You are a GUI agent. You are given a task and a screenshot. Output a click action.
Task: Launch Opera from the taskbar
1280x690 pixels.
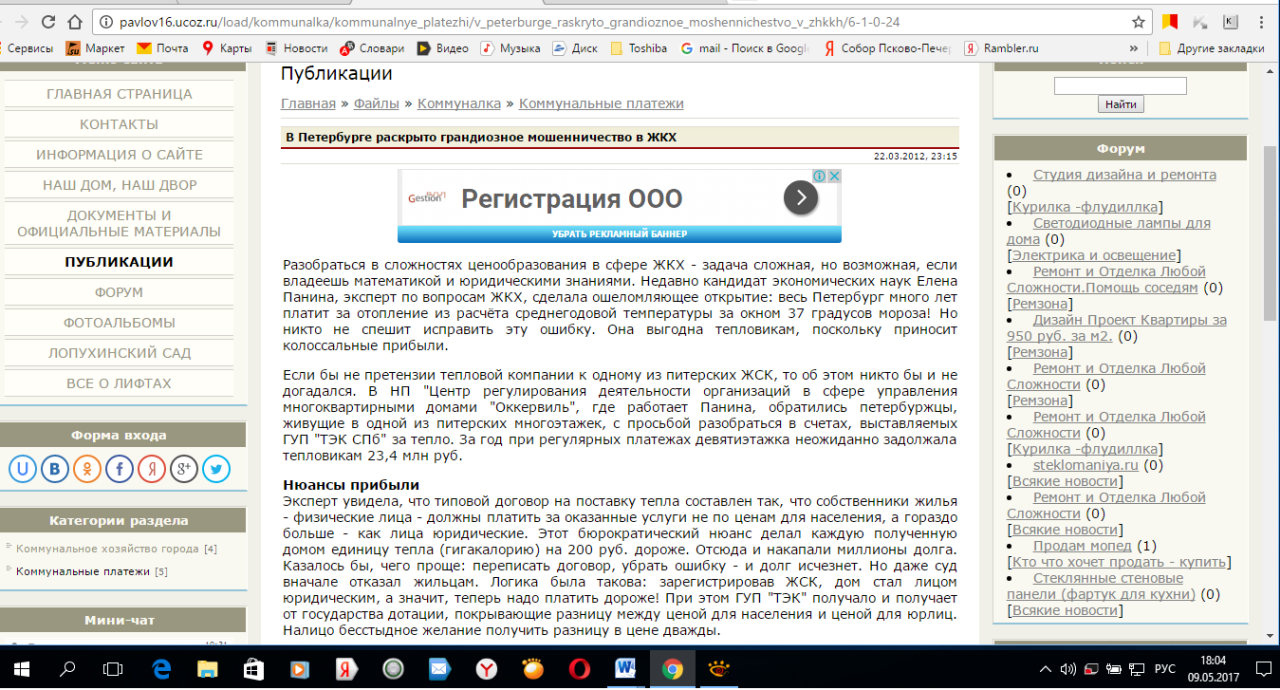click(x=580, y=668)
